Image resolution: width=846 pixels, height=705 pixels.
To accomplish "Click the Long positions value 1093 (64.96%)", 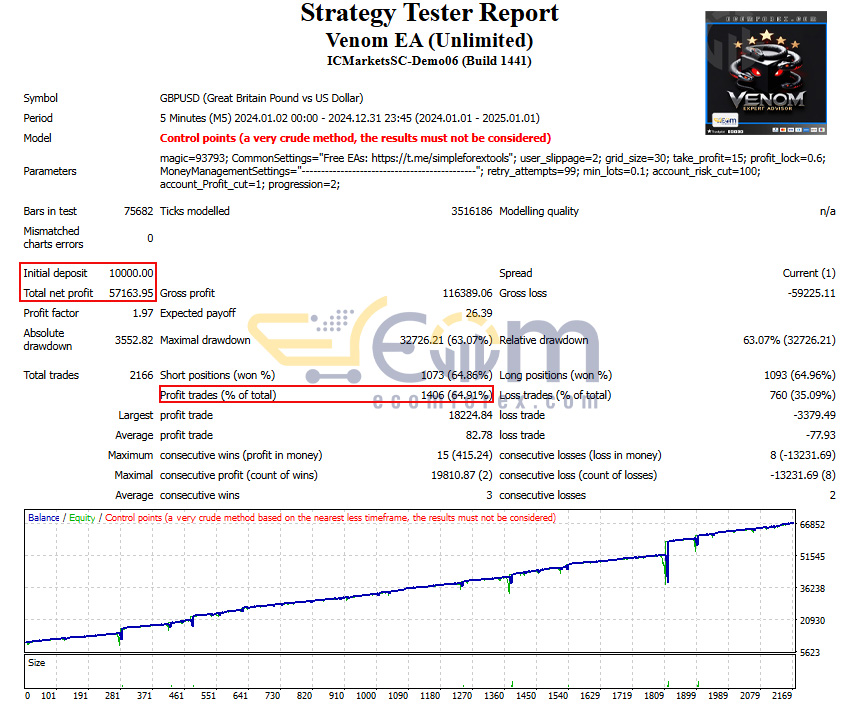I will pyautogui.click(x=800, y=375).
